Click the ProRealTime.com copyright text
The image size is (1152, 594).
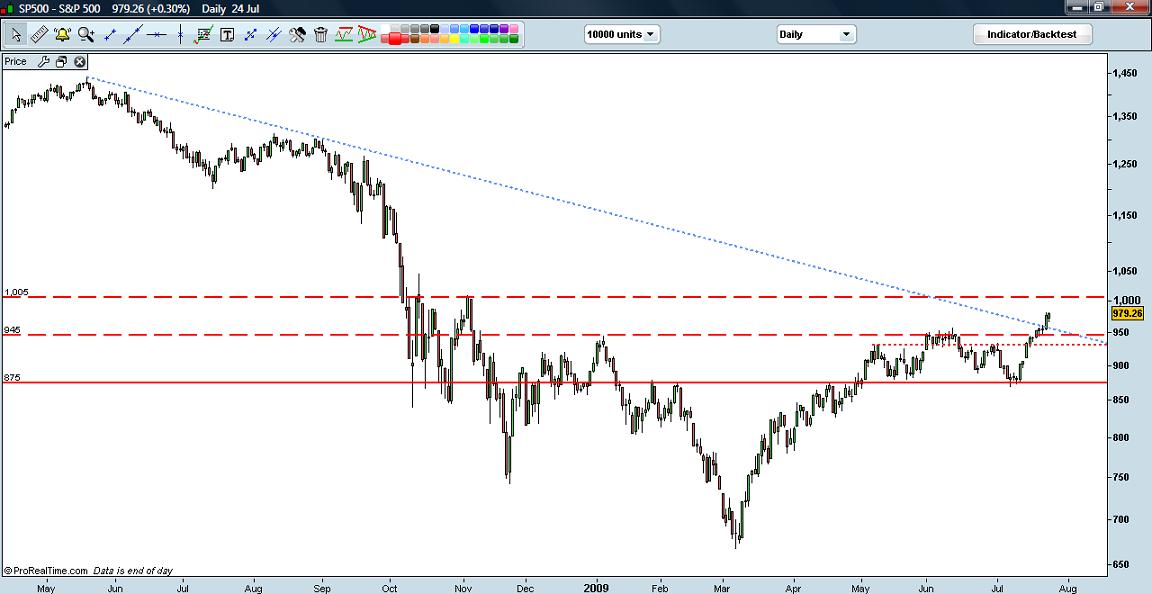point(46,570)
